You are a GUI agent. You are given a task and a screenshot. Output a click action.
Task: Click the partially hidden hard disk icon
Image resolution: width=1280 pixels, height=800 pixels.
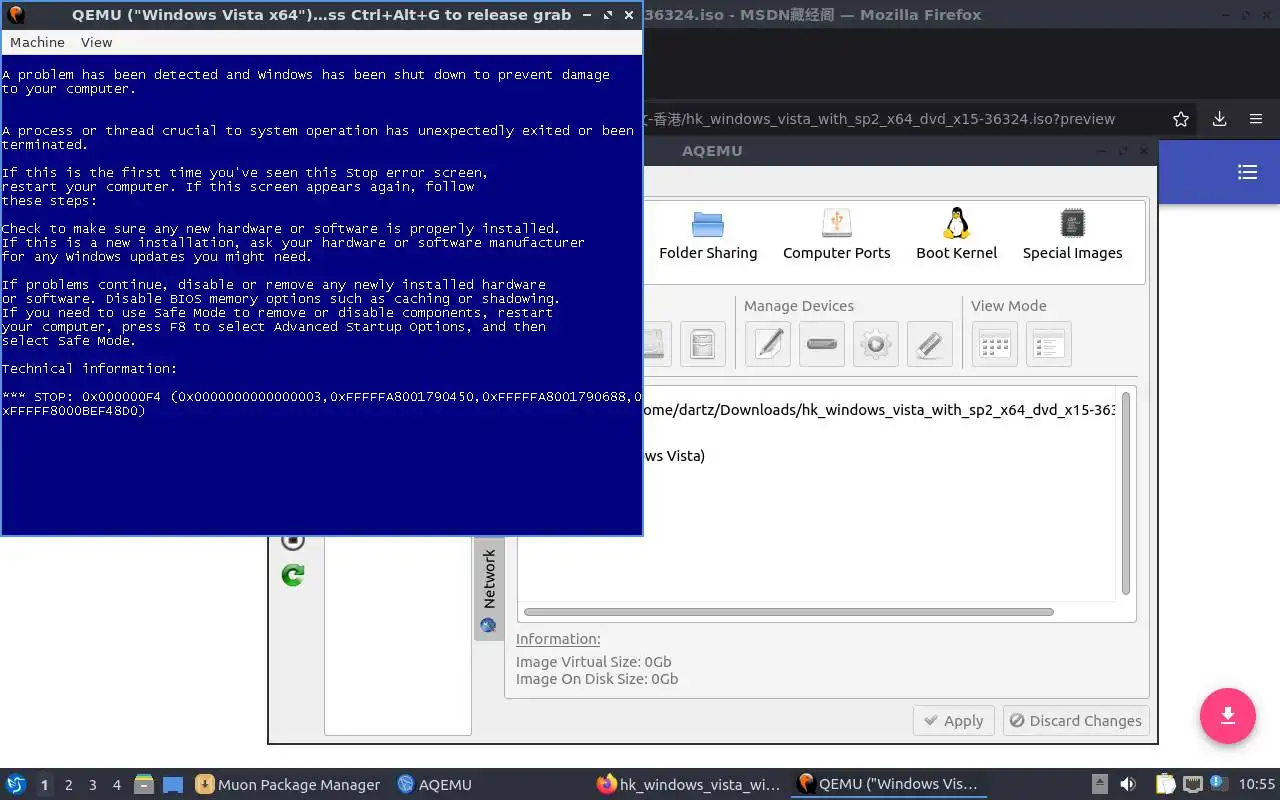coord(657,344)
